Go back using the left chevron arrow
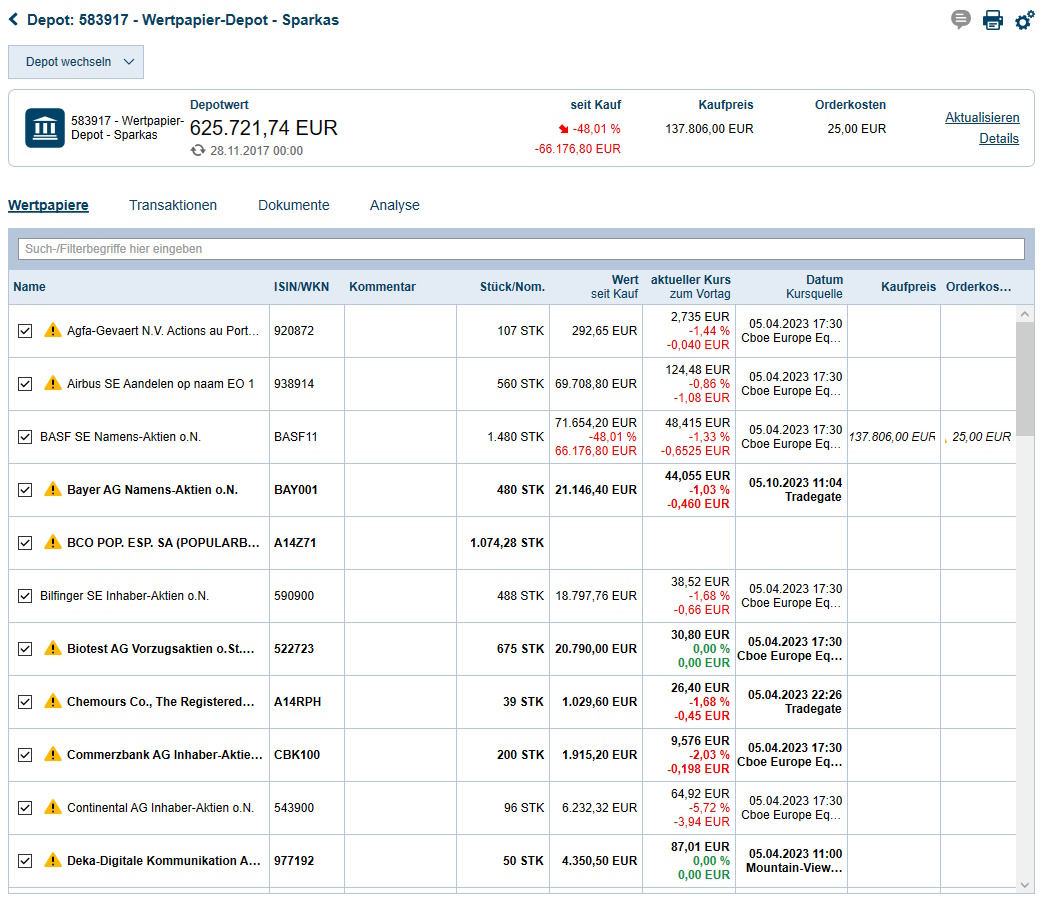This screenshot has height=898, width=1043. point(13,19)
